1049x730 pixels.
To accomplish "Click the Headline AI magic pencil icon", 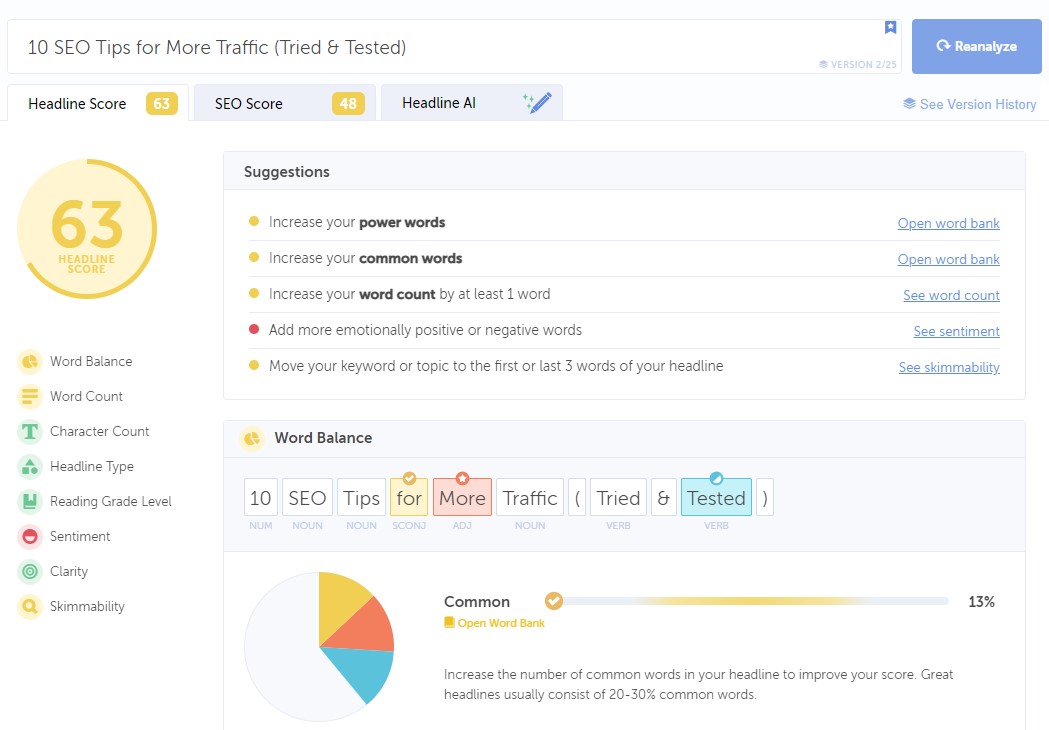I will pyautogui.click(x=537, y=102).
